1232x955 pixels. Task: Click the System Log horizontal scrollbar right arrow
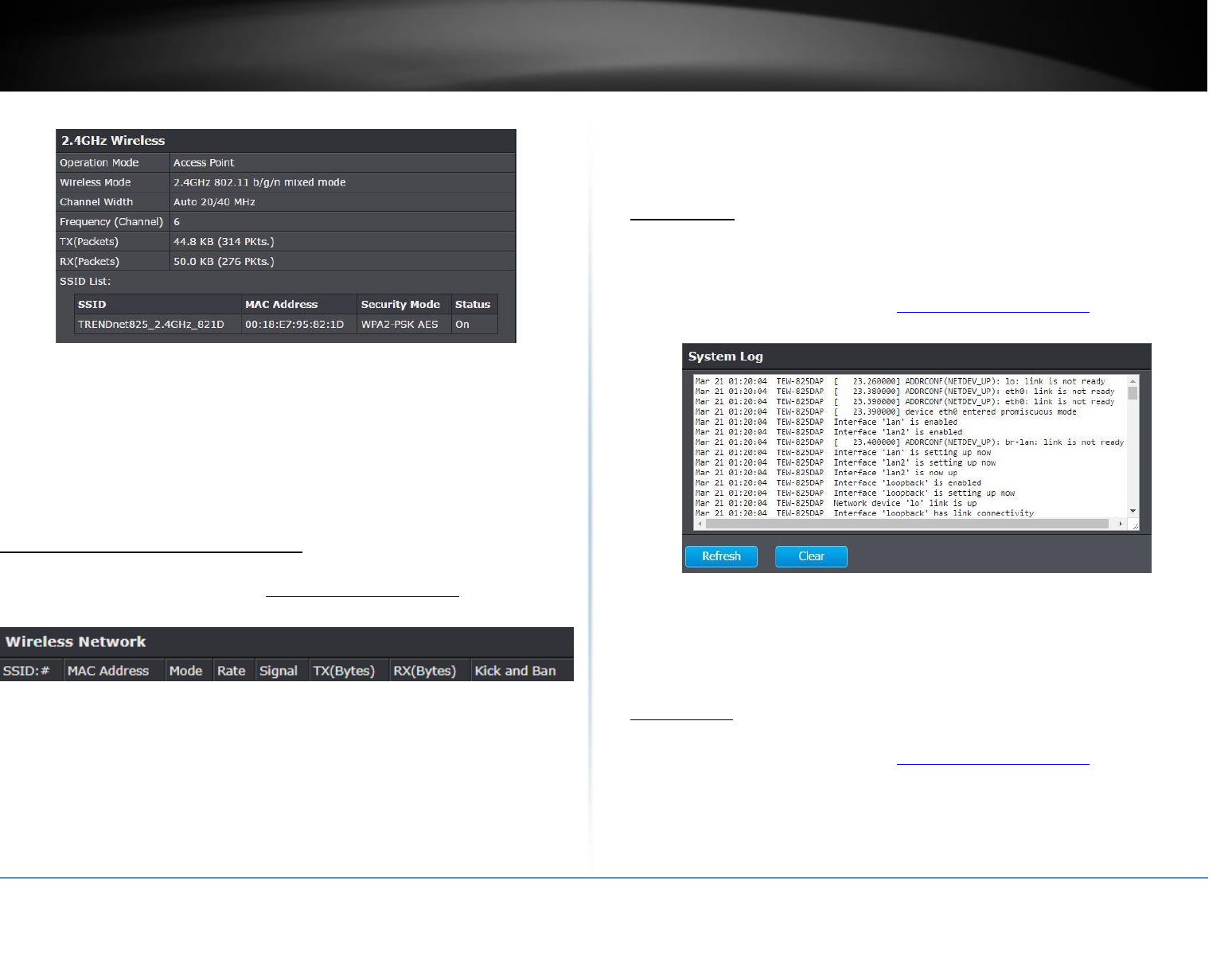click(1121, 524)
